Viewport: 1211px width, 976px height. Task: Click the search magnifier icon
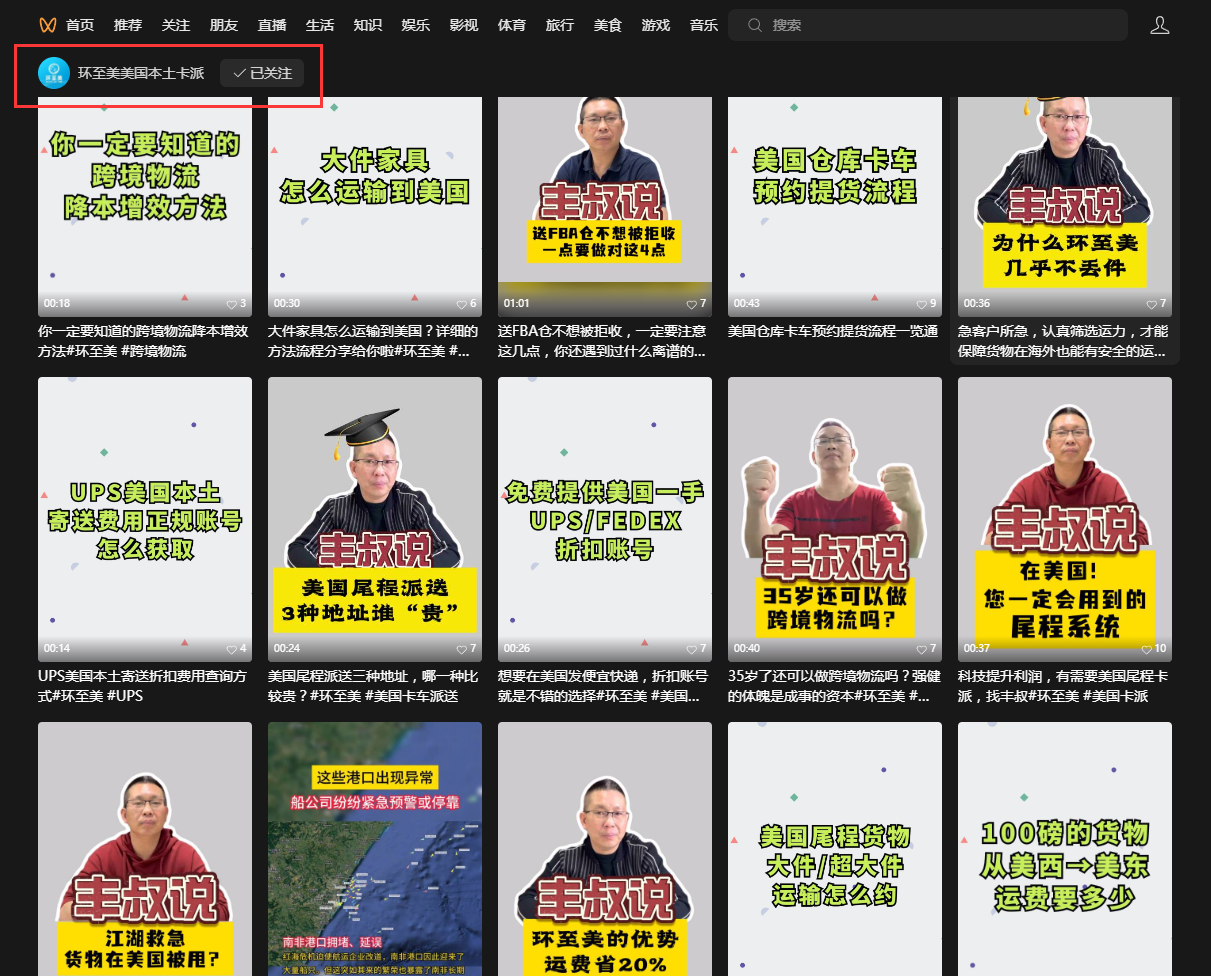point(756,25)
